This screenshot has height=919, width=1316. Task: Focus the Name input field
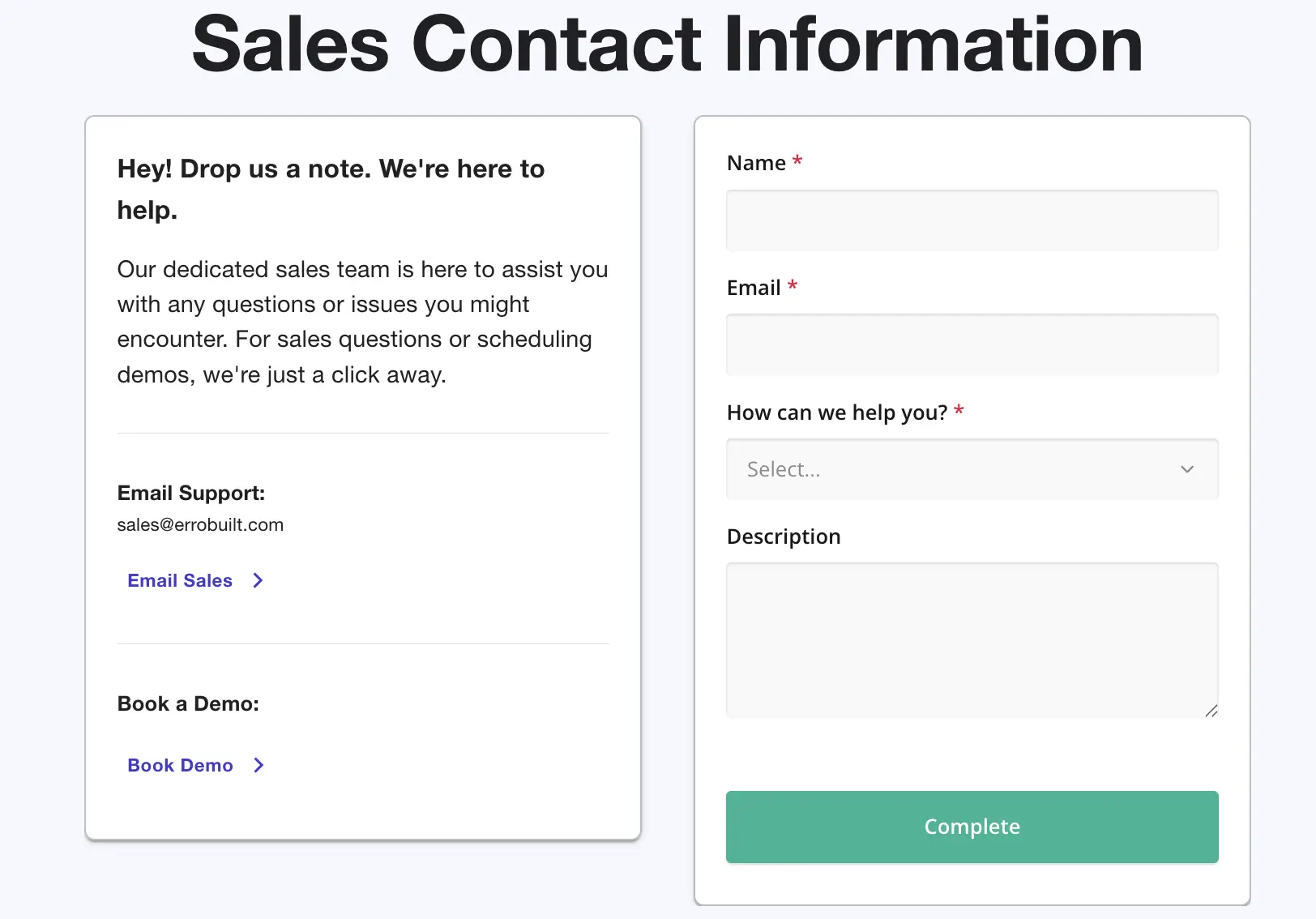(x=971, y=220)
